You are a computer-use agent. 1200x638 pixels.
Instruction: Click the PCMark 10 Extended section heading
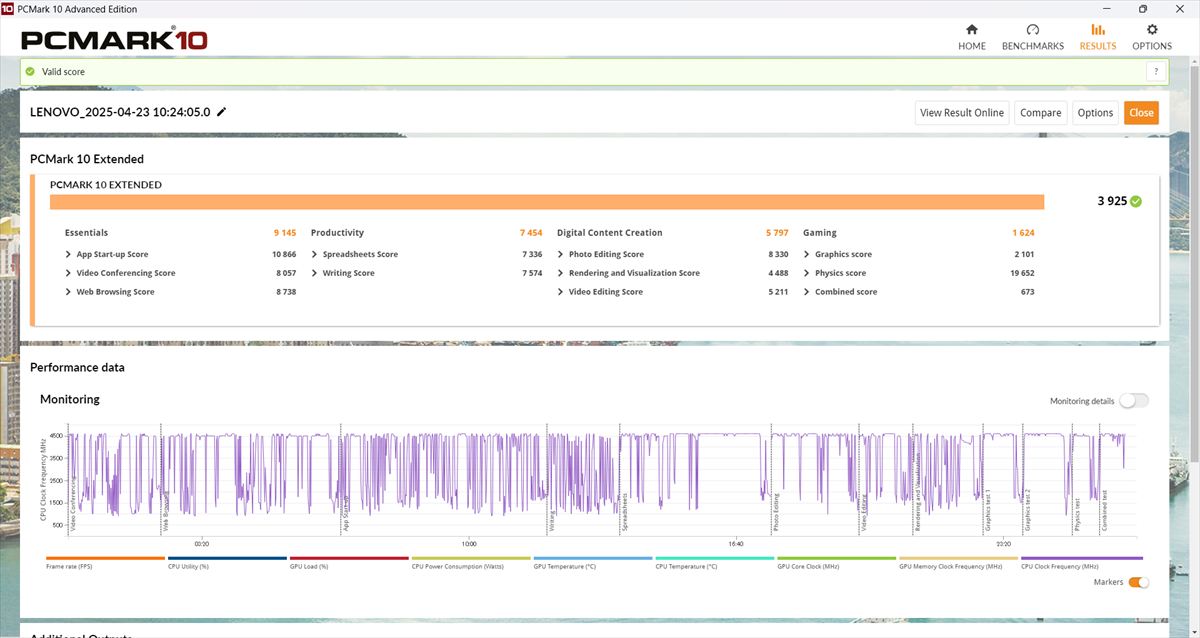click(x=87, y=159)
